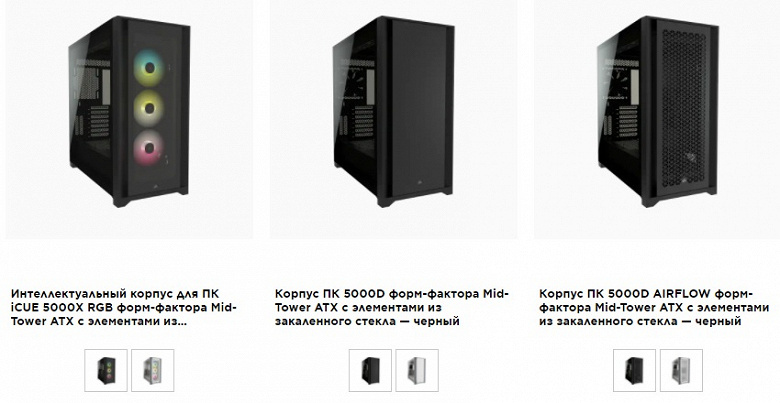Click the bottom pink RGB fan on 5000X
The height and width of the screenshot is (403, 780).
[149, 147]
